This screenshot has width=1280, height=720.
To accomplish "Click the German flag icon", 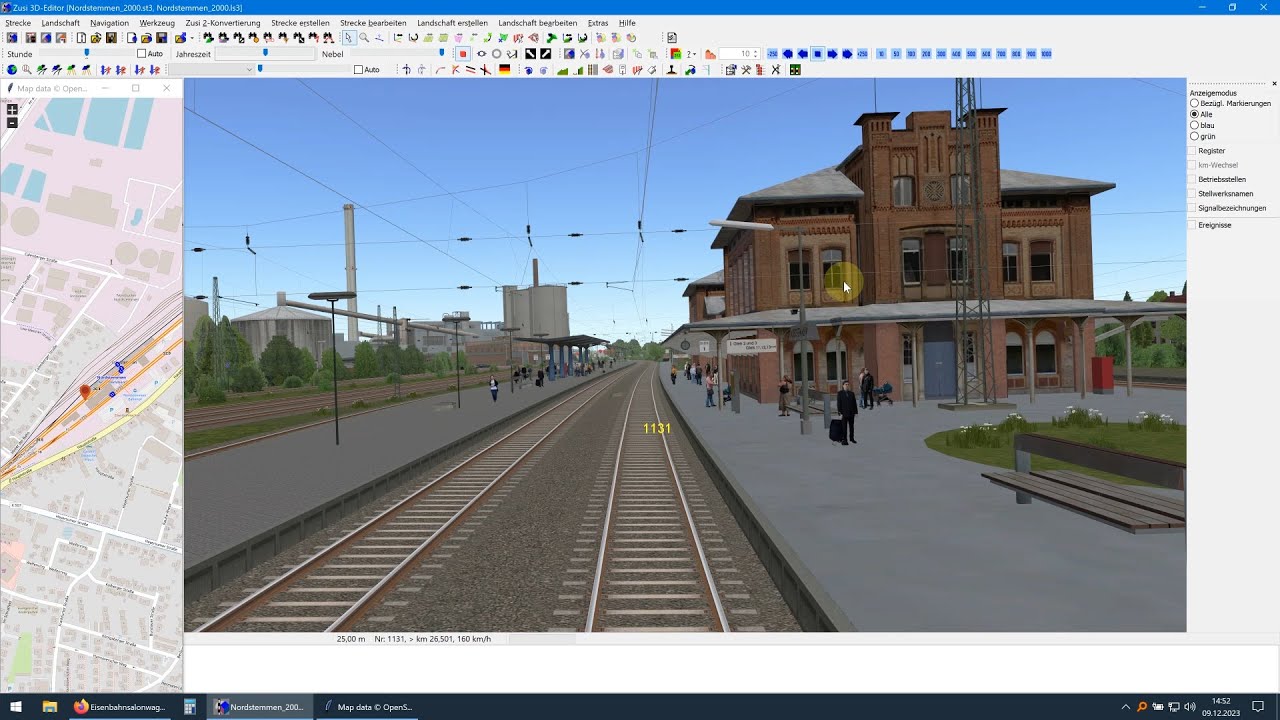I will click(504, 70).
